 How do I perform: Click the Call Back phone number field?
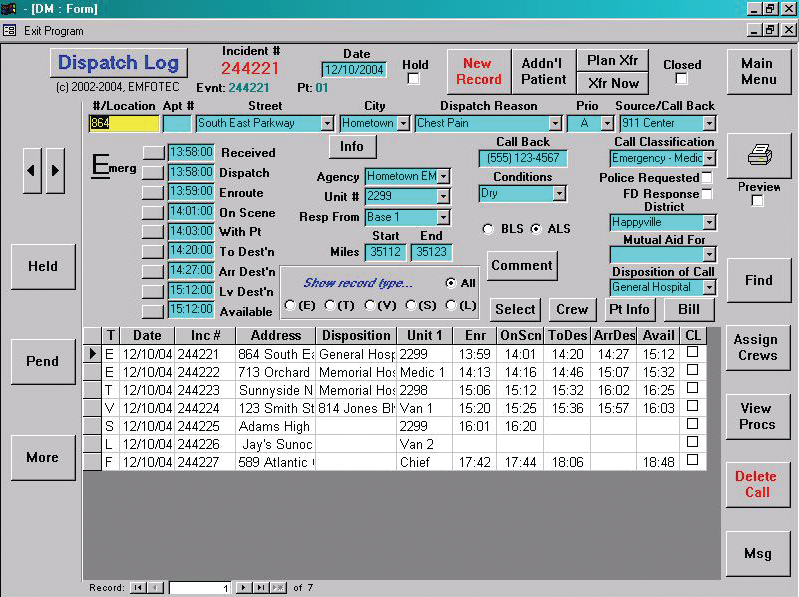[x=522, y=158]
